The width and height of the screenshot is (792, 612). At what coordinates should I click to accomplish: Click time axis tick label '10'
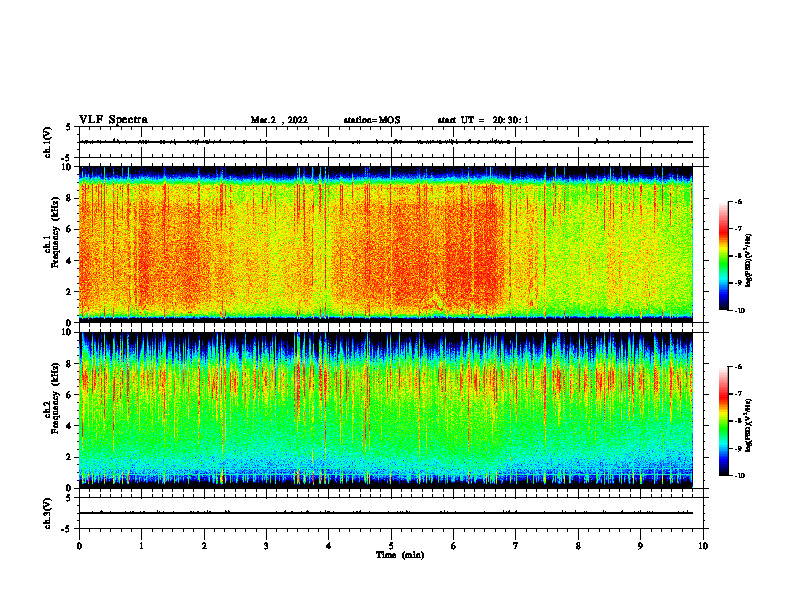click(703, 546)
